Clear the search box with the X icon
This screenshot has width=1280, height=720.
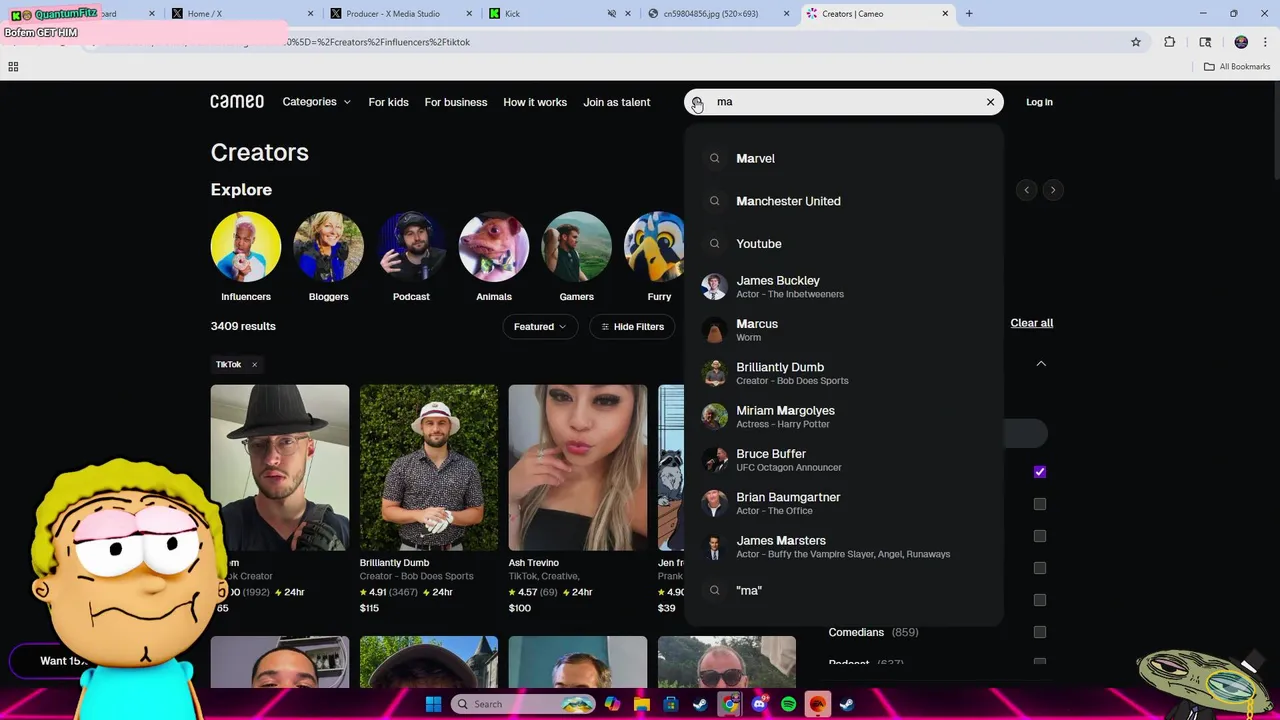click(990, 102)
